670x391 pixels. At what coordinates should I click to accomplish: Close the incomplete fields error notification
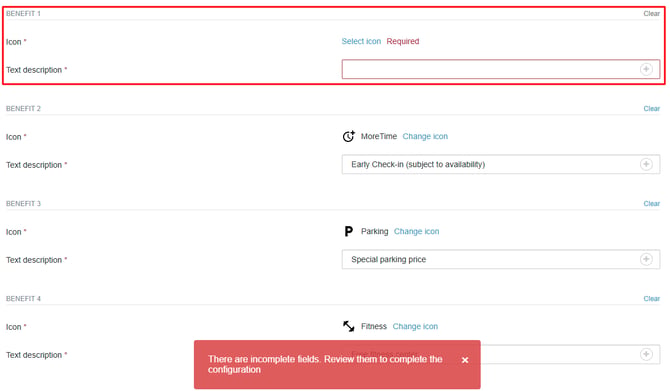click(x=465, y=360)
